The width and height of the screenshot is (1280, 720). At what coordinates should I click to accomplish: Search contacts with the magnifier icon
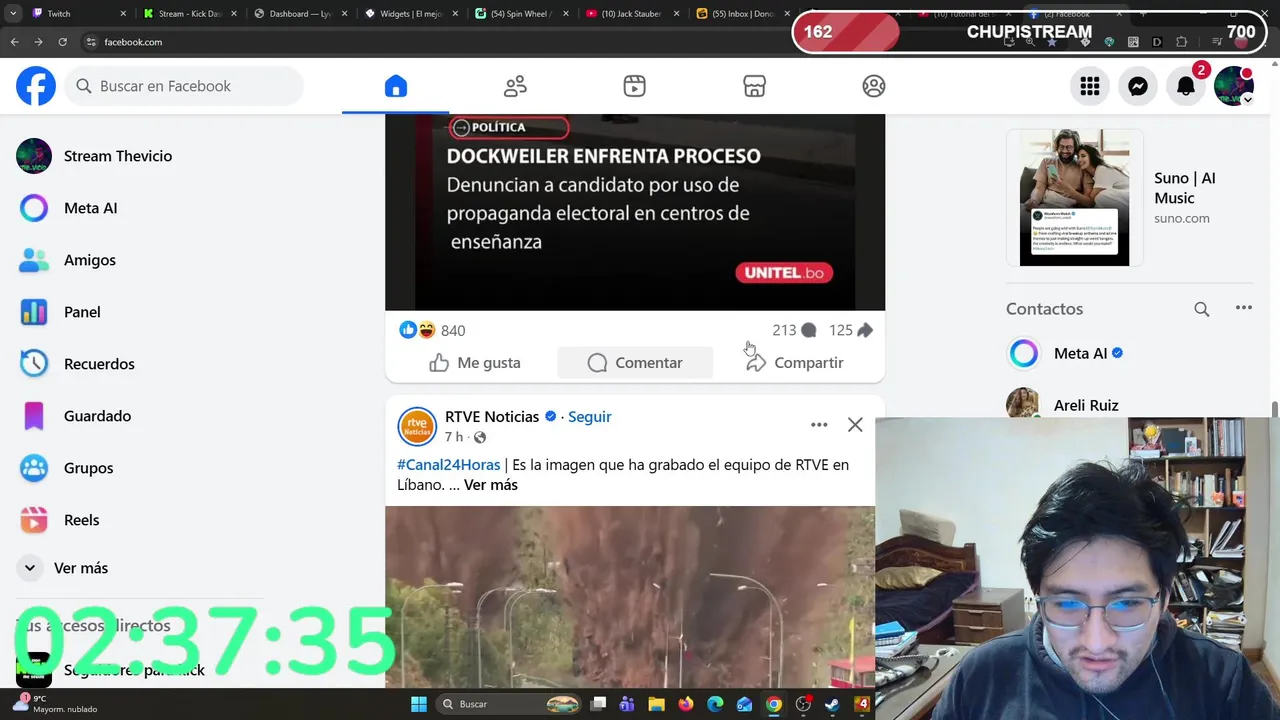point(1202,309)
